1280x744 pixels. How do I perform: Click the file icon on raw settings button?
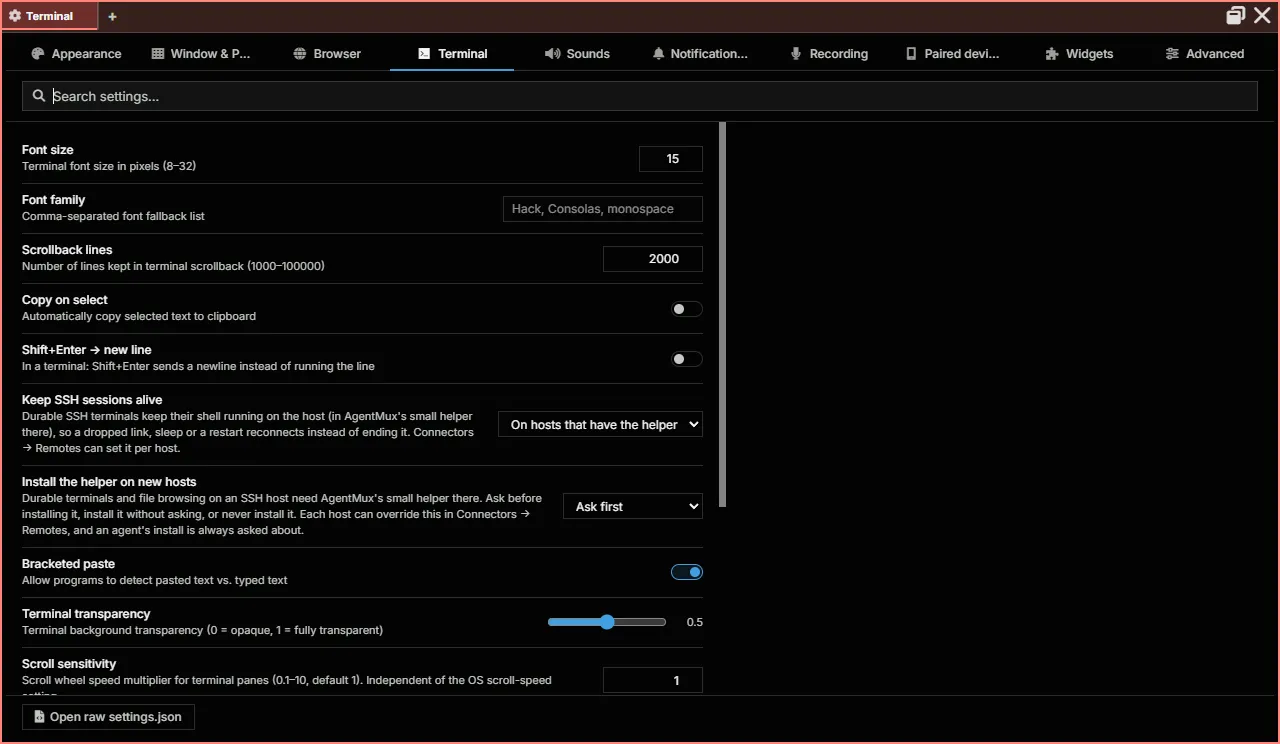[x=39, y=717]
